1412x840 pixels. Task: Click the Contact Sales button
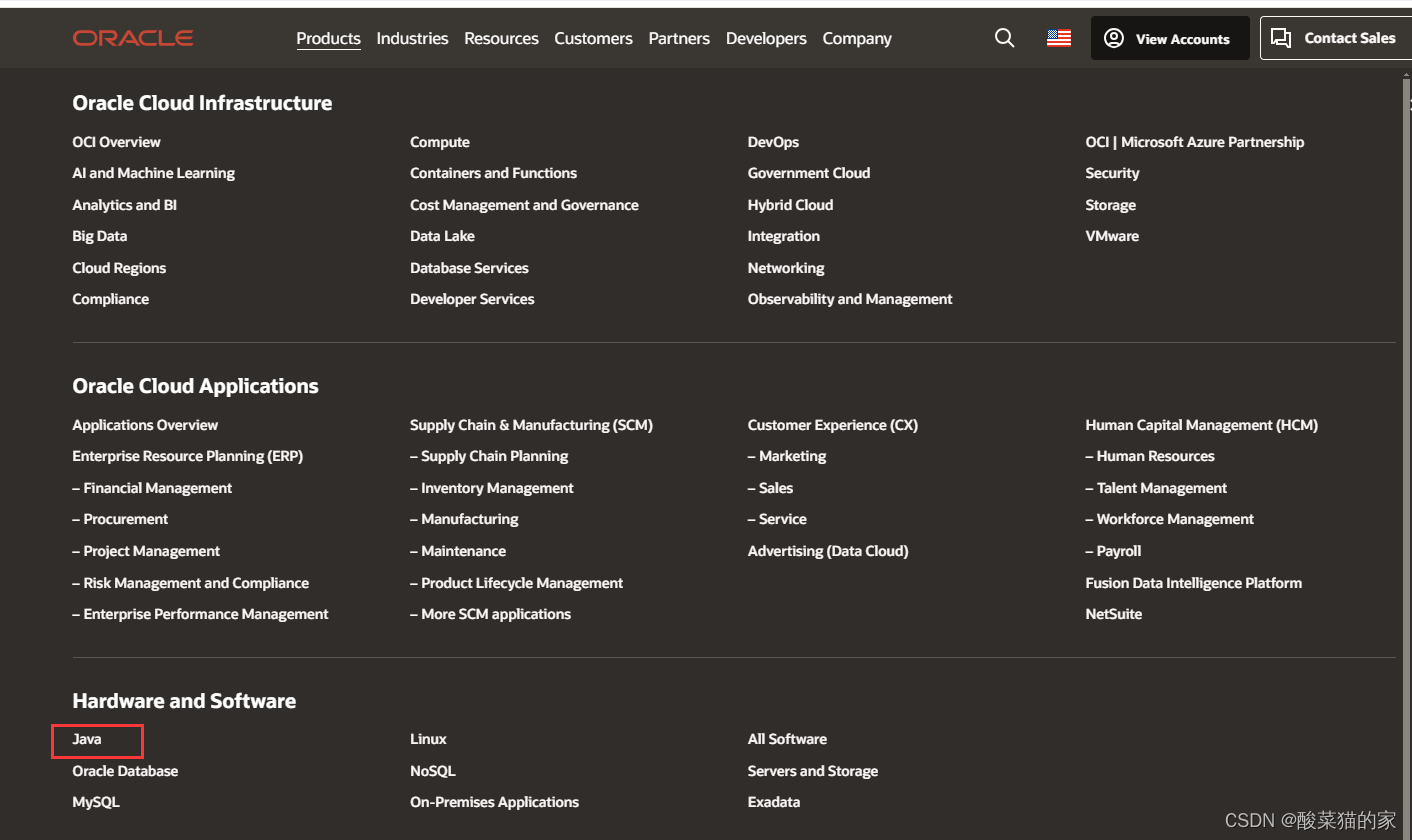coord(1336,38)
